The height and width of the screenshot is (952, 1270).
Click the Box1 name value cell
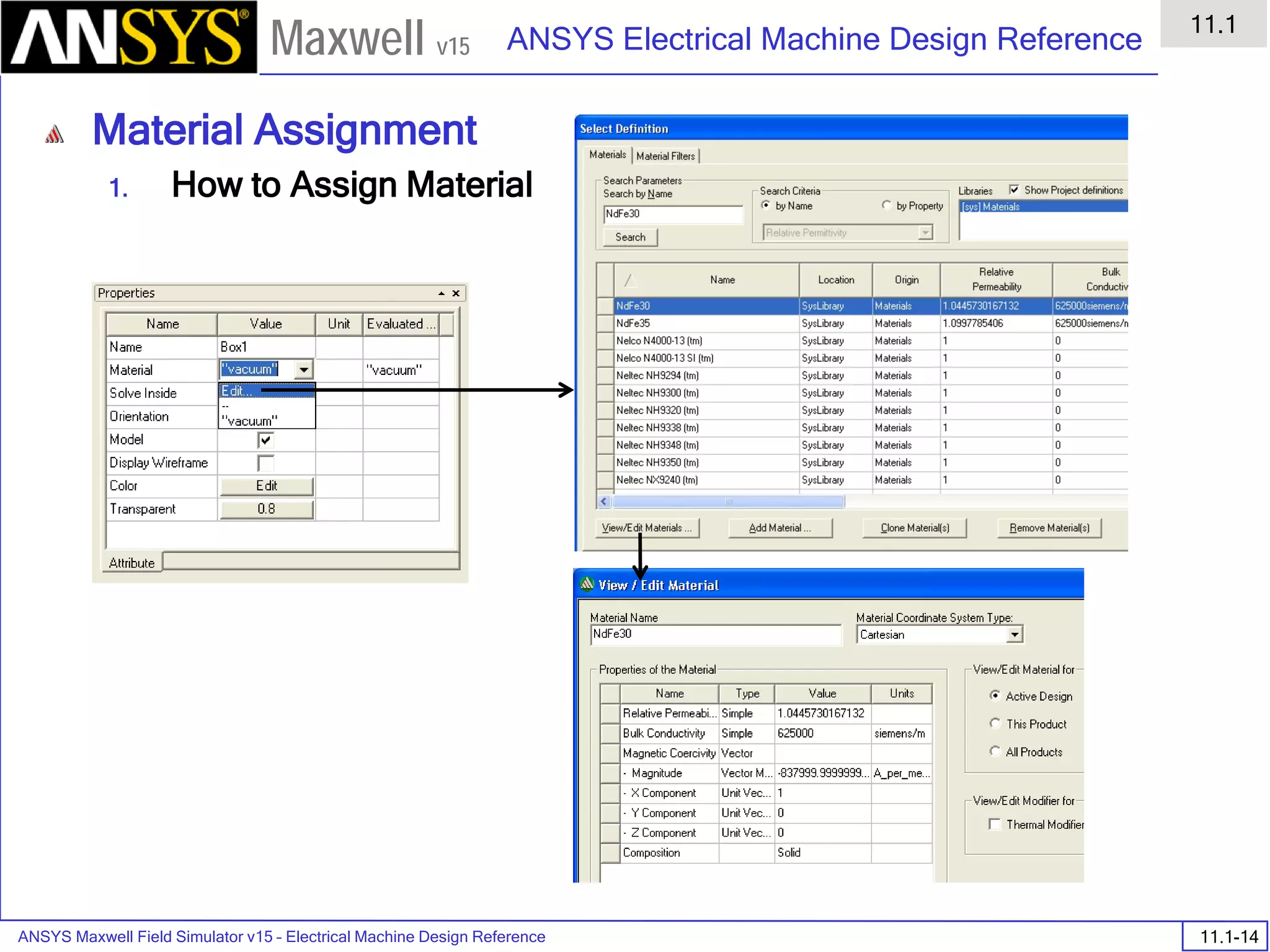tap(266, 347)
